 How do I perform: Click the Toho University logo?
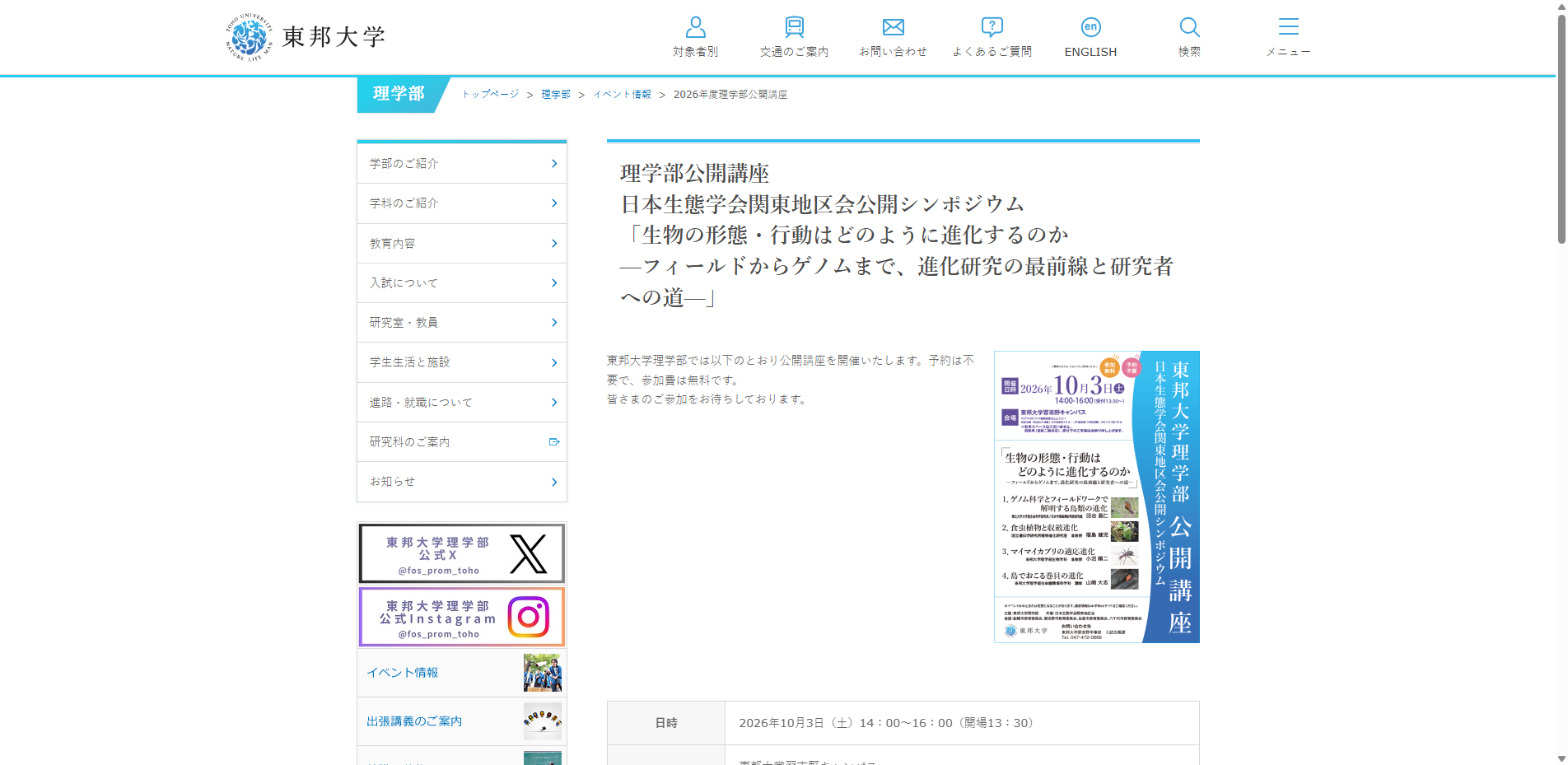point(306,37)
